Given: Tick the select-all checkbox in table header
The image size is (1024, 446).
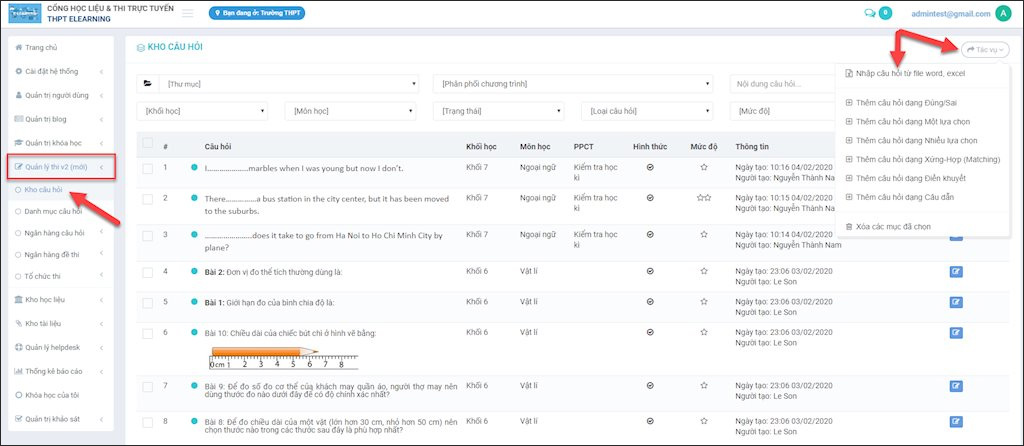Looking at the screenshot, I should point(148,144).
